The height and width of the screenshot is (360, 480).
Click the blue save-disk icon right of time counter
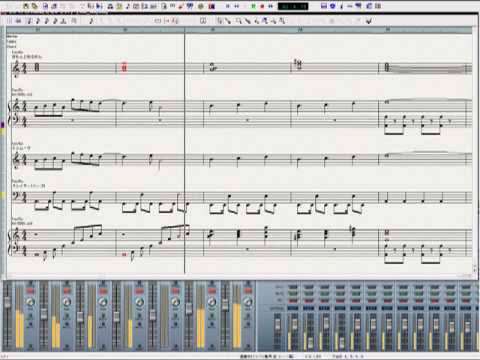[324, 6]
